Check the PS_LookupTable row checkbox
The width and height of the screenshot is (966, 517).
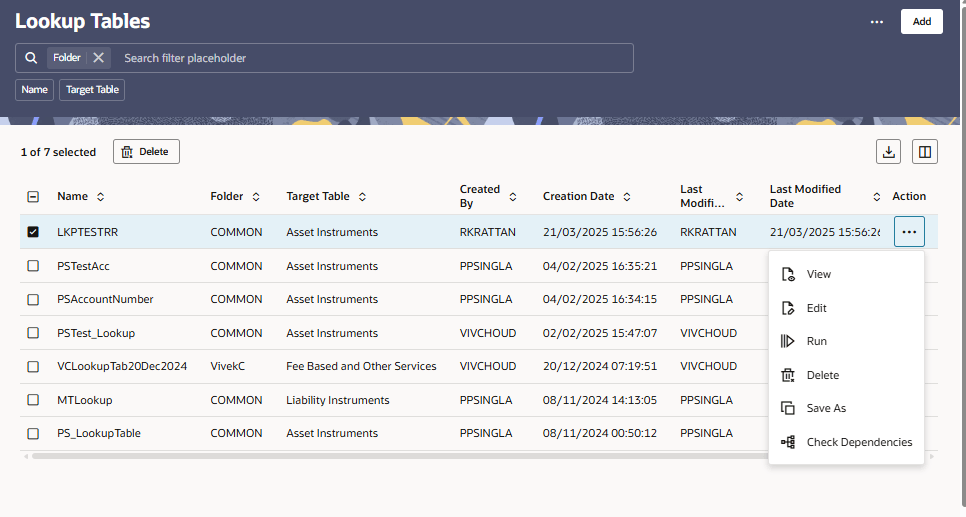[x=33, y=434]
